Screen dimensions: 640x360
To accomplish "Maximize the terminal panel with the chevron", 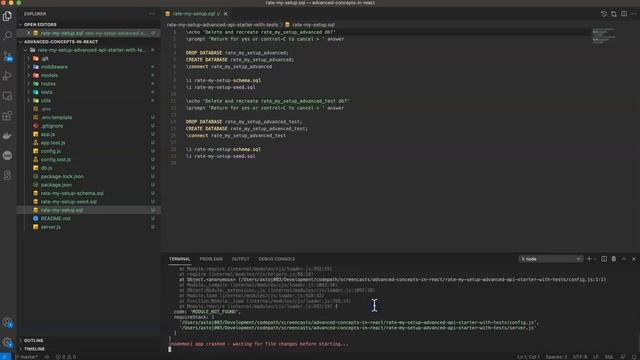I will [x=624, y=259].
